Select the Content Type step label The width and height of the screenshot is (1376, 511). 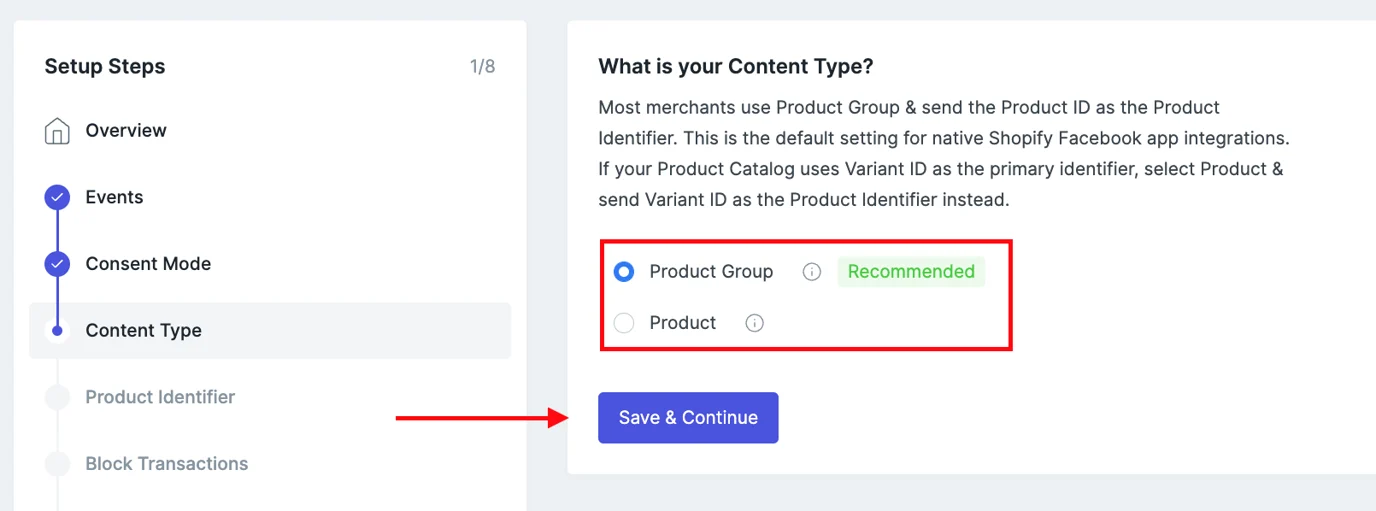coord(143,331)
